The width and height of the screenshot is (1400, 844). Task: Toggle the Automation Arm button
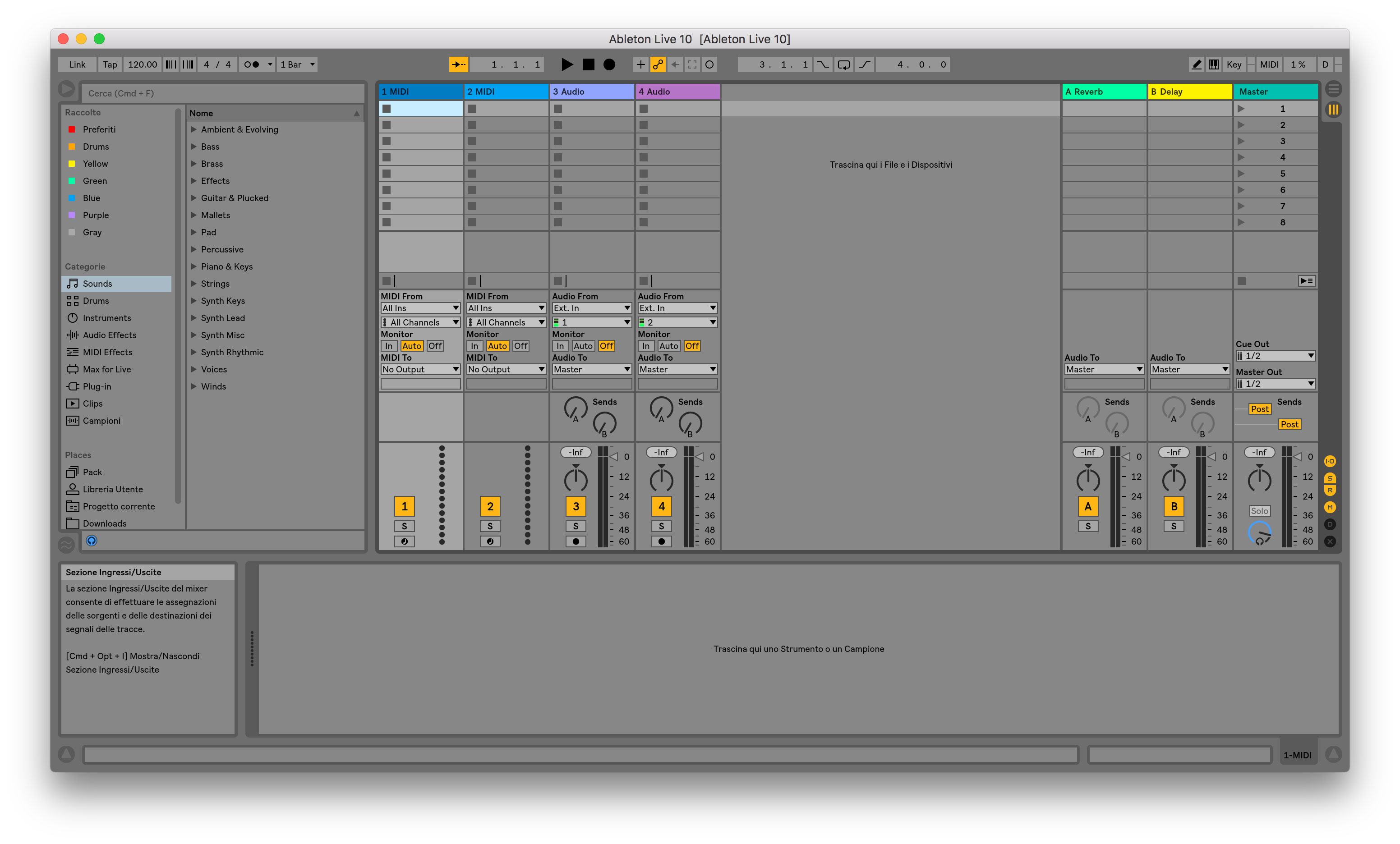point(658,65)
